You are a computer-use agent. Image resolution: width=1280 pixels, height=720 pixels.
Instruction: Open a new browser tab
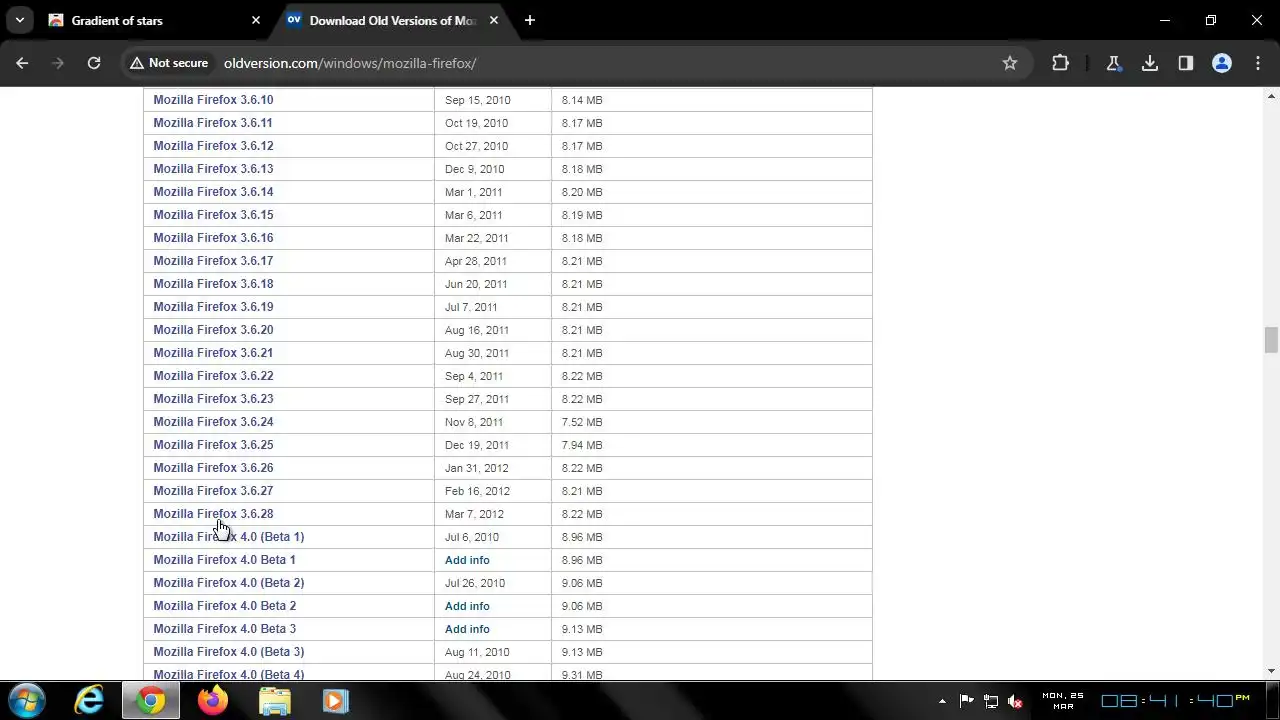coord(530,20)
